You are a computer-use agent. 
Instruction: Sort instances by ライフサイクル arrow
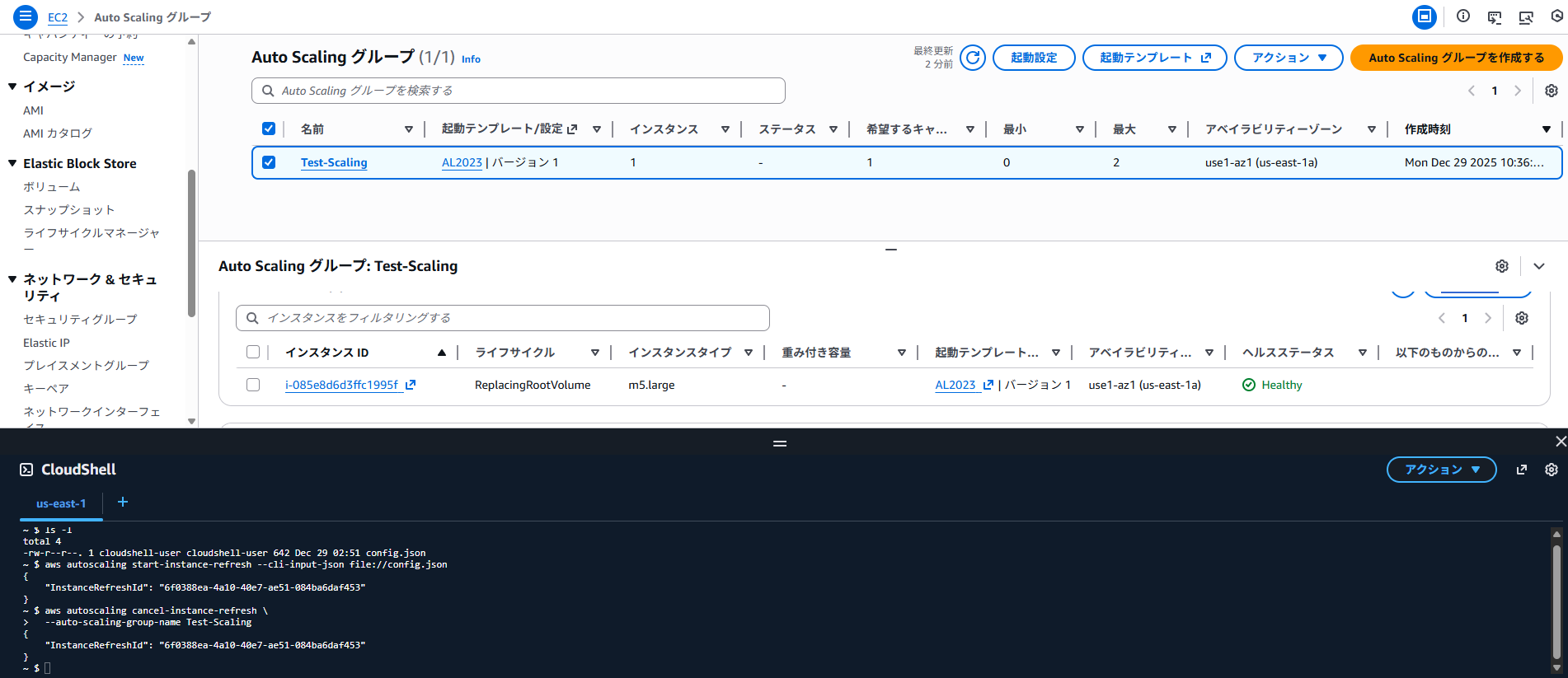(595, 353)
